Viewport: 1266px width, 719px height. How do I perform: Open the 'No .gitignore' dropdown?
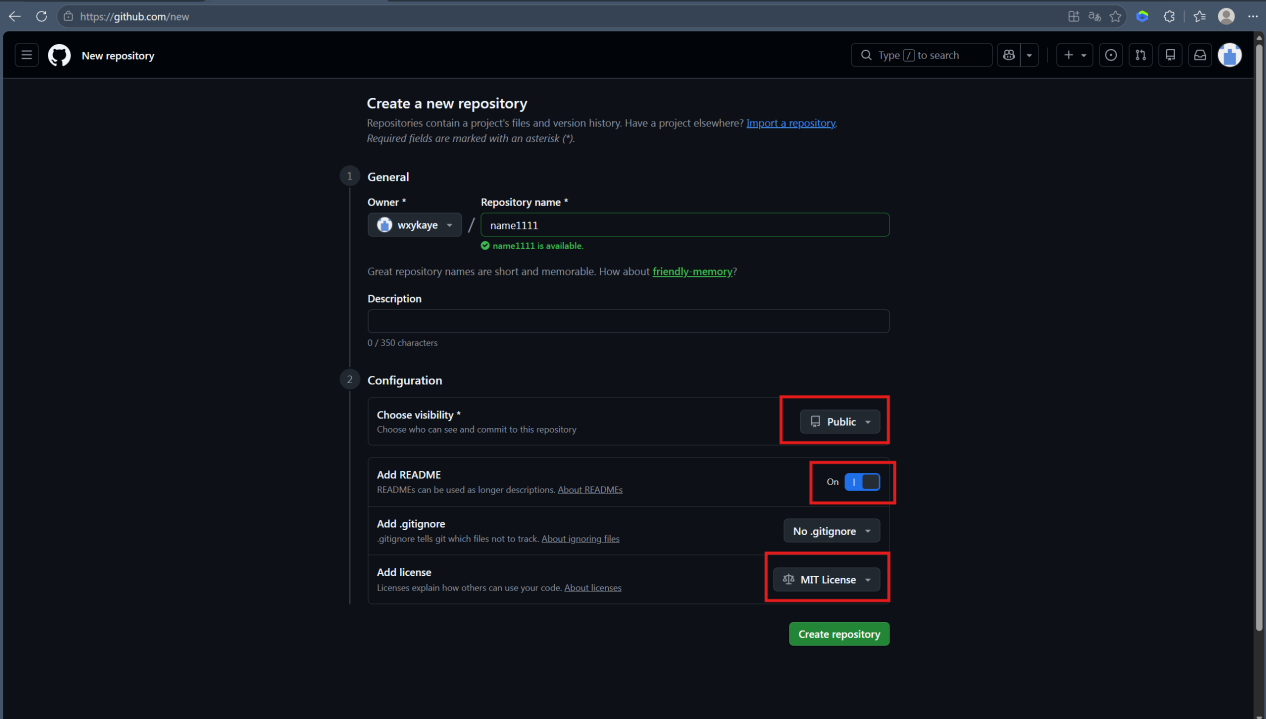[832, 531]
